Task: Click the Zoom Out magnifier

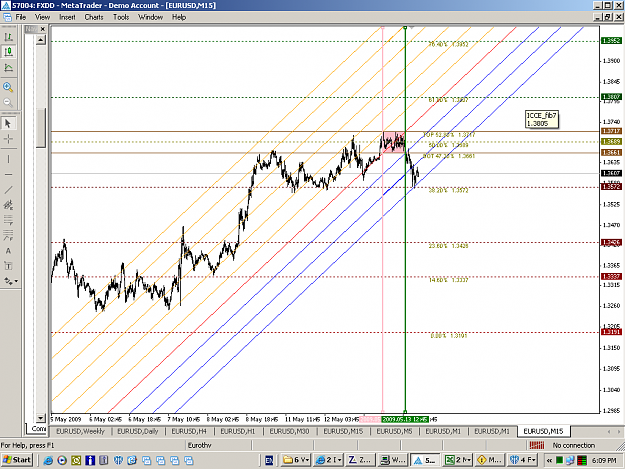Action: [x=8, y=103]
